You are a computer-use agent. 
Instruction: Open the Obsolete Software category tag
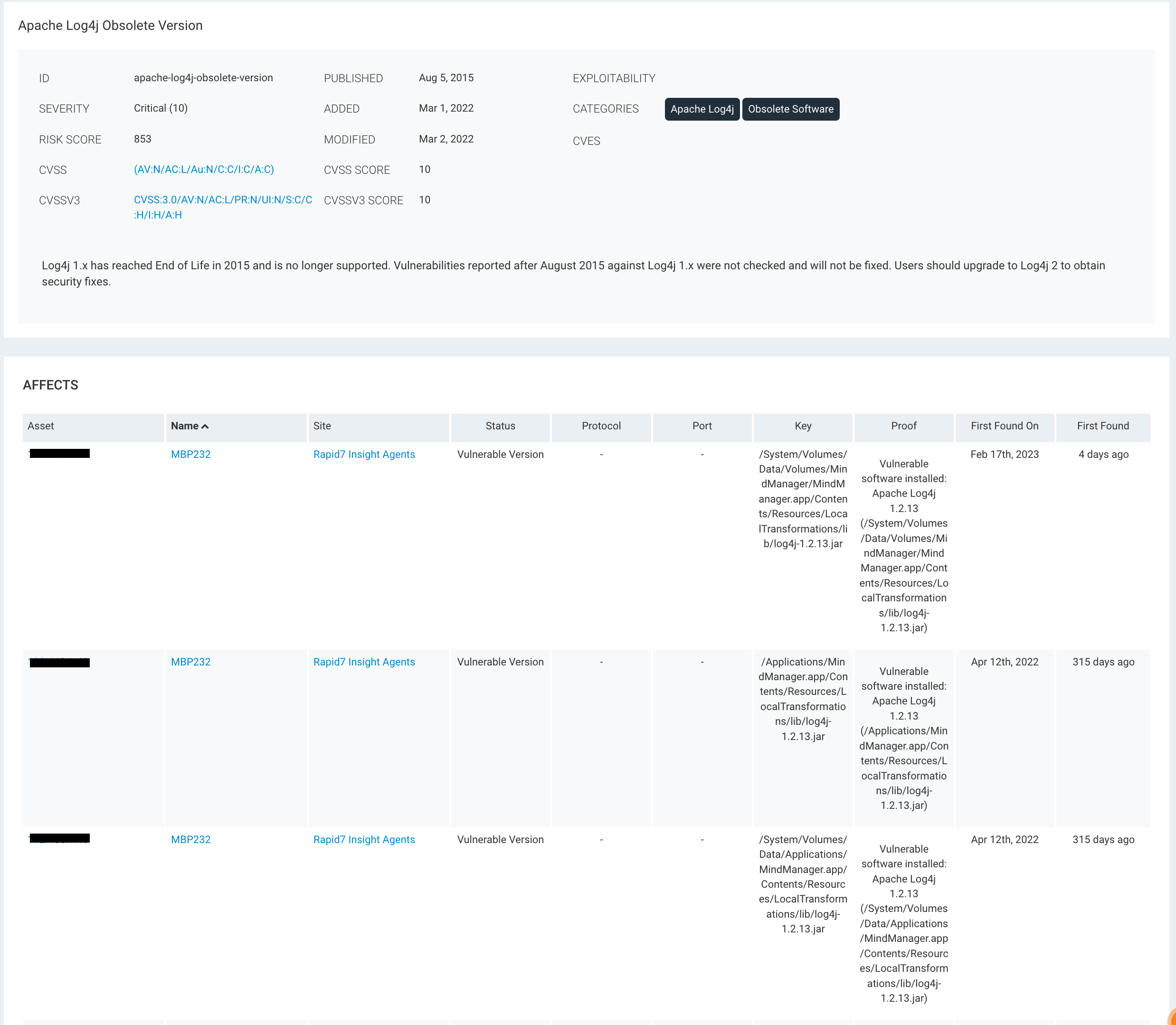[790, 109]
